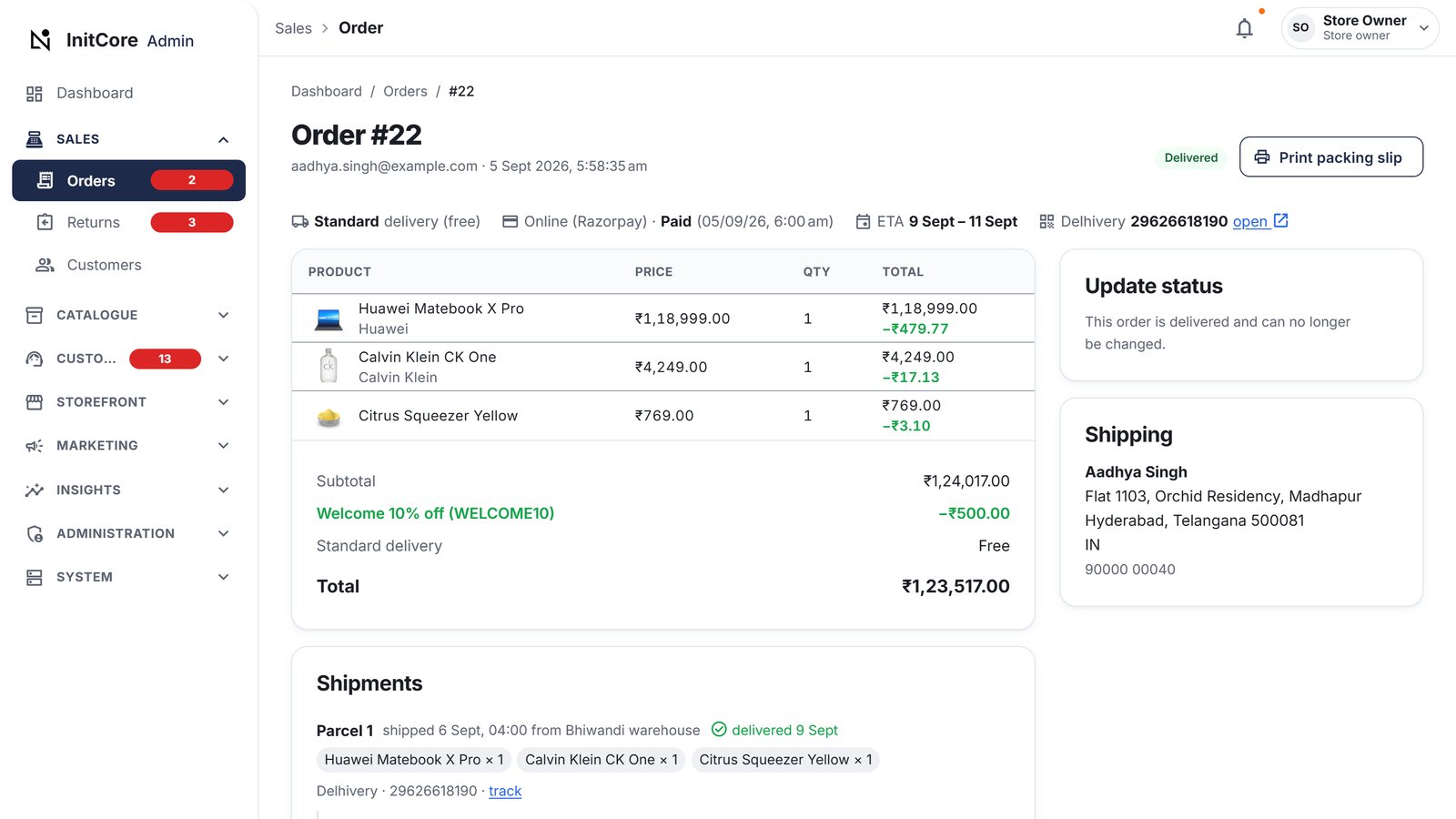Open the Orders menu item
This screenshot has height=819, width=1456.
coord(128,180)
